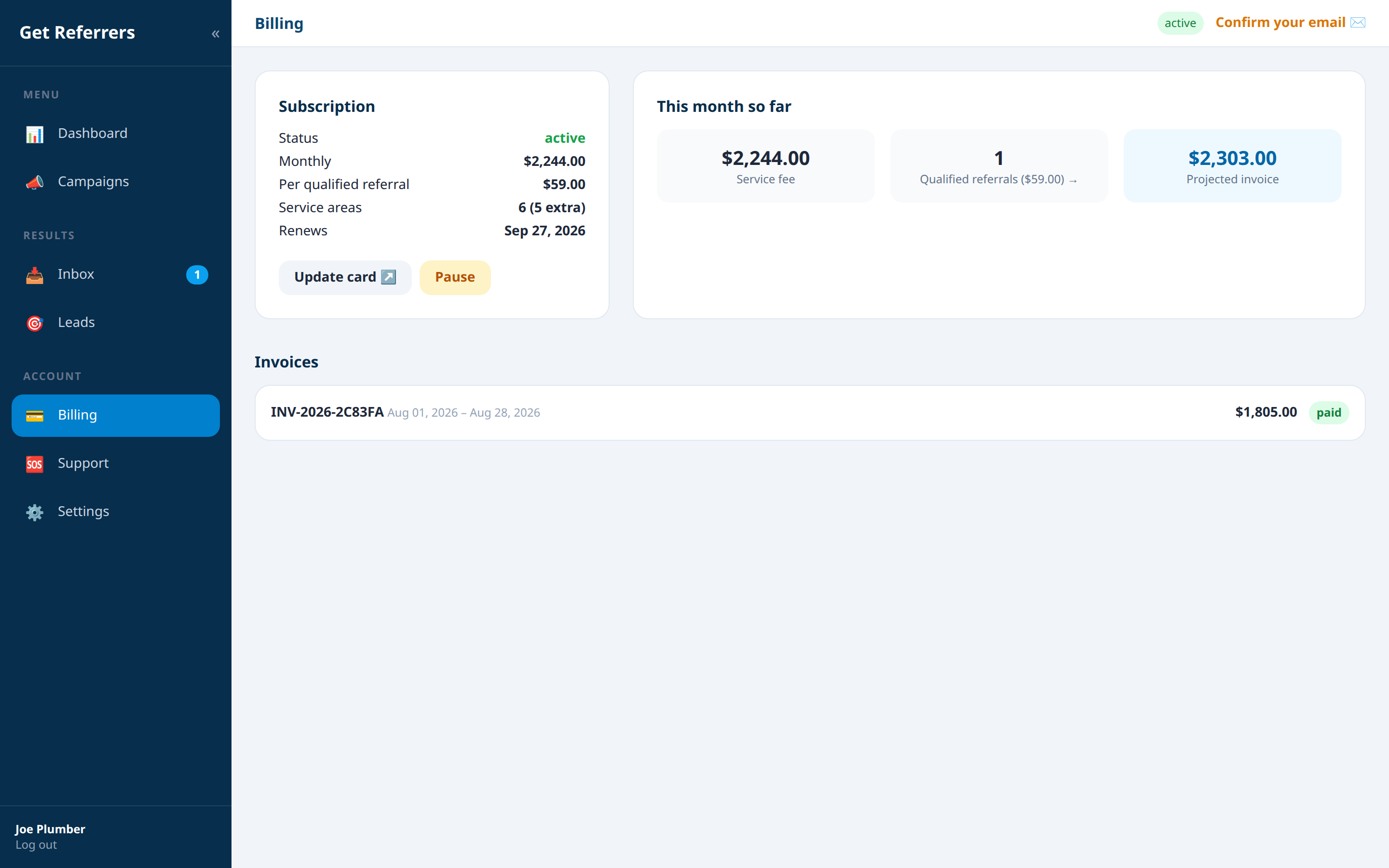Image resolution: width=1389 pixels, height=868 pixels.
Task: Click the $2,303.00 Projected invoice value
Action: tap(1232, 159)
